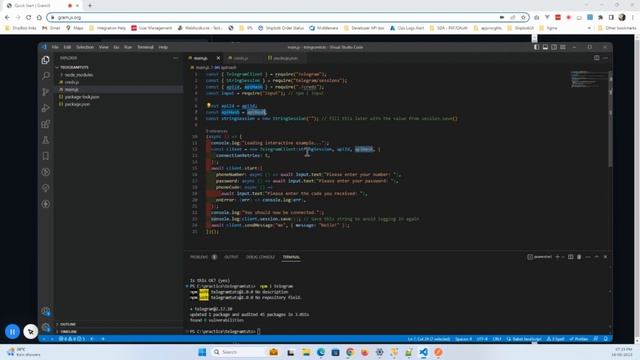Open the Help menu
The height and width of the screenshot is (360, 640).
[163, 47]
